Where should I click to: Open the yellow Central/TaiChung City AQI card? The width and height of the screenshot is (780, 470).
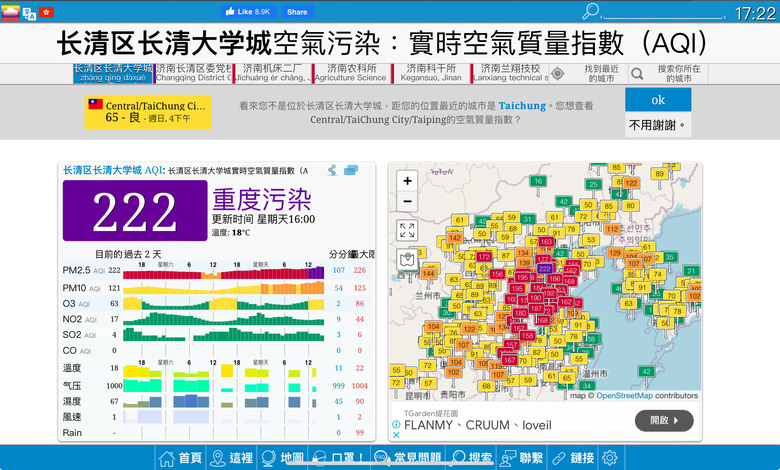click(x=148, y=112)
